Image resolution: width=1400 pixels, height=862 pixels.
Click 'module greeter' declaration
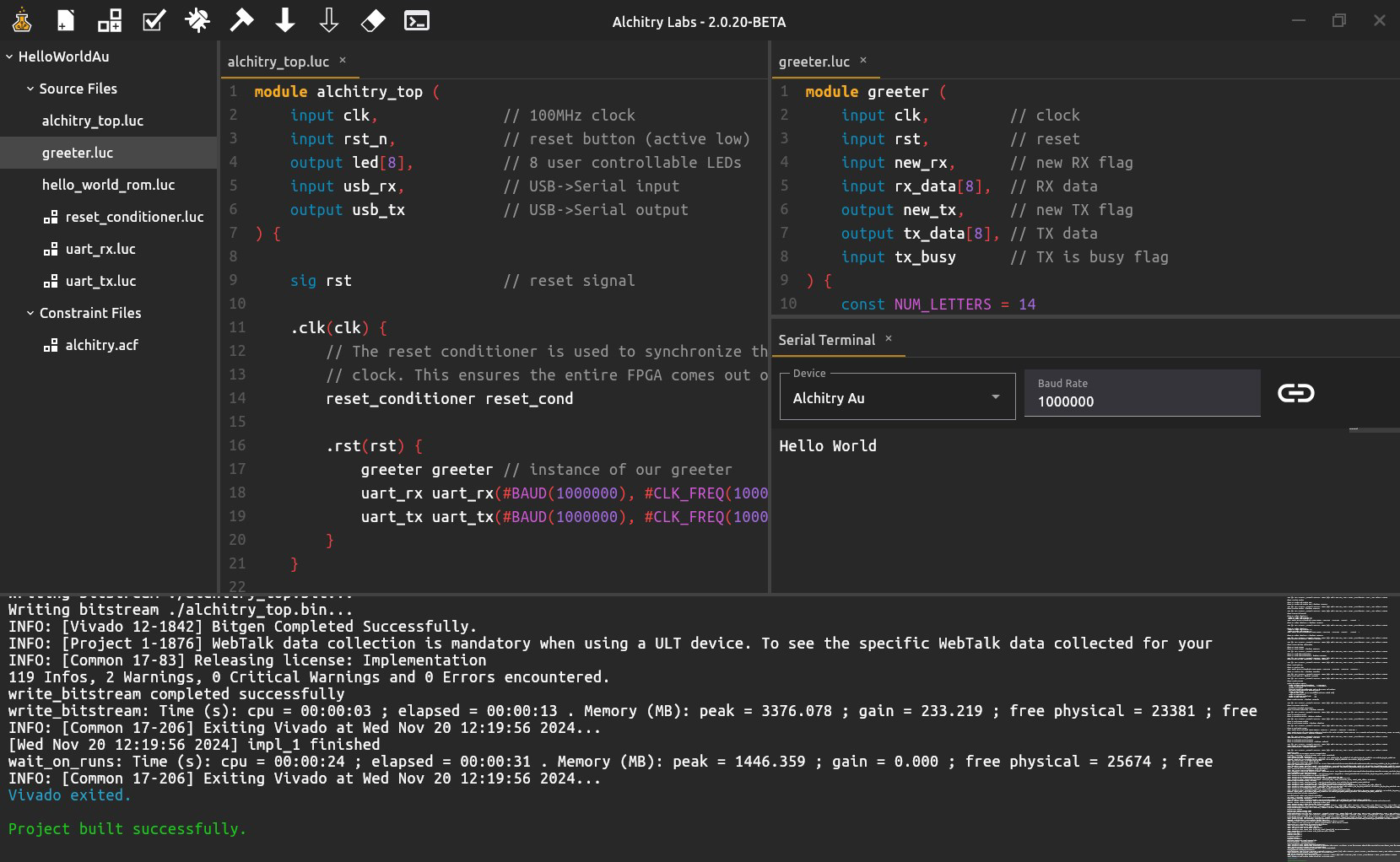875,91
